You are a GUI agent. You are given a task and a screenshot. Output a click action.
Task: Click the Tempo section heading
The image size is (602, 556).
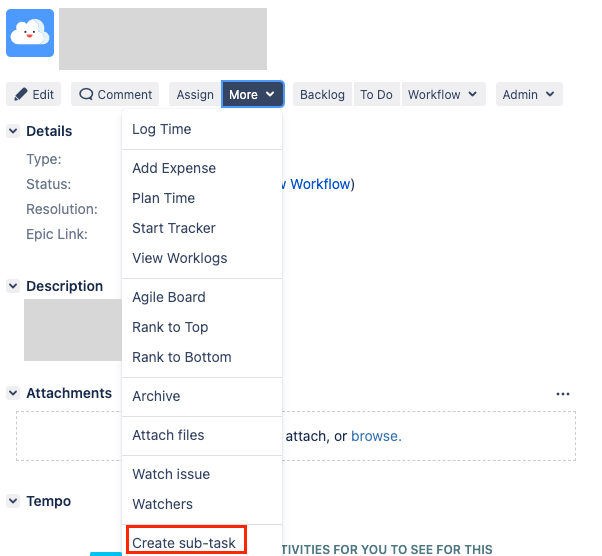tap(49, 501)
